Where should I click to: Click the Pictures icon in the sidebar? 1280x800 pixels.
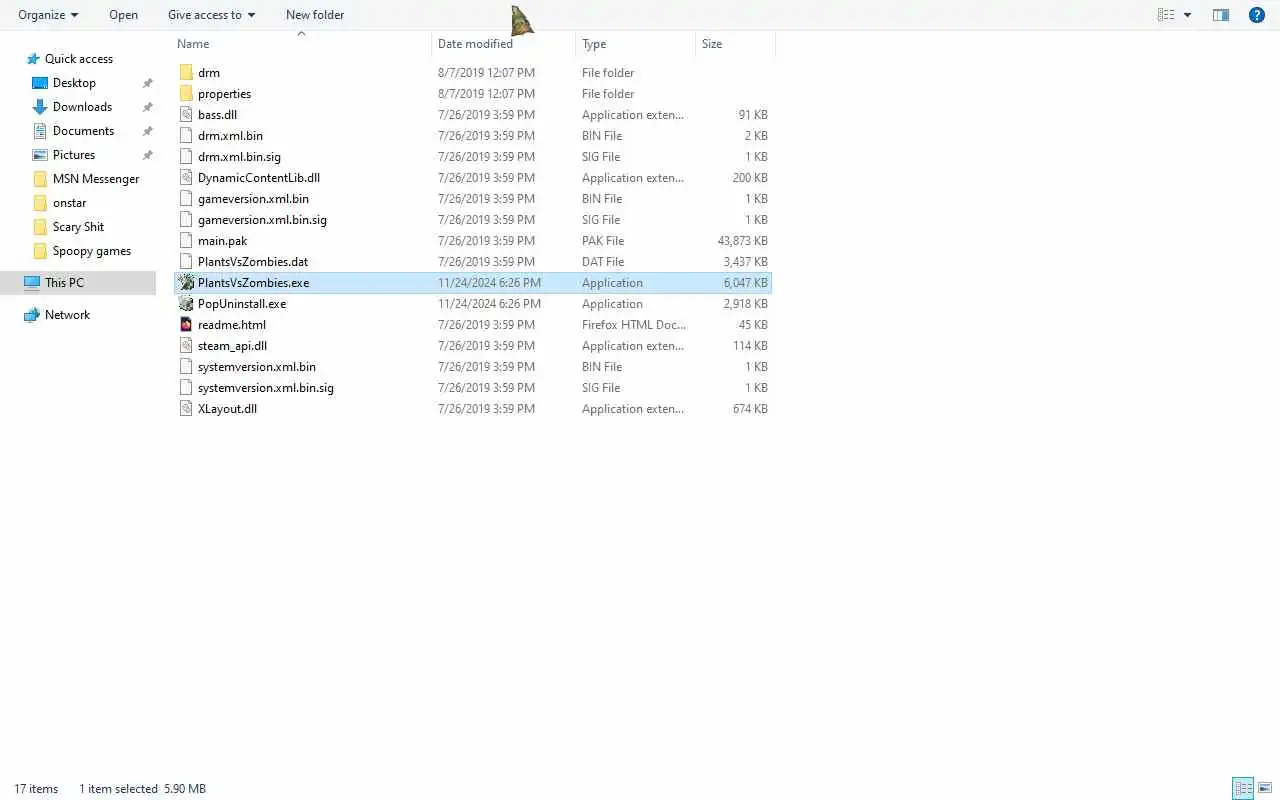click(40, 155)
